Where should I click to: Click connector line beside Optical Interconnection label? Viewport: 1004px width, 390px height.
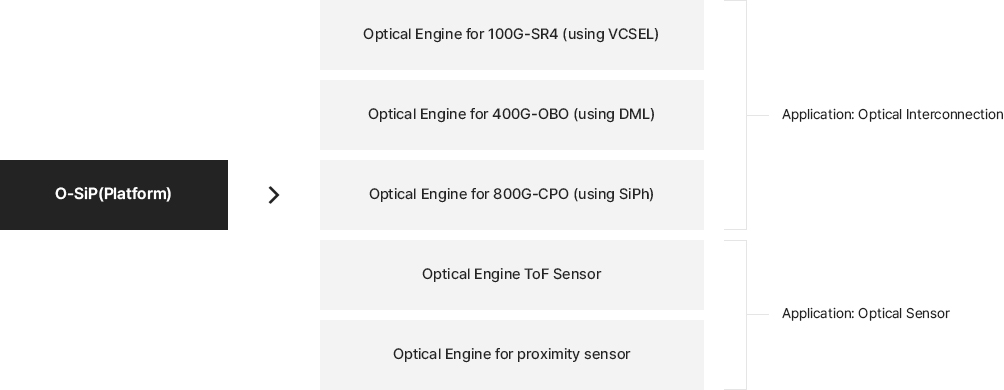coord(757,115)
